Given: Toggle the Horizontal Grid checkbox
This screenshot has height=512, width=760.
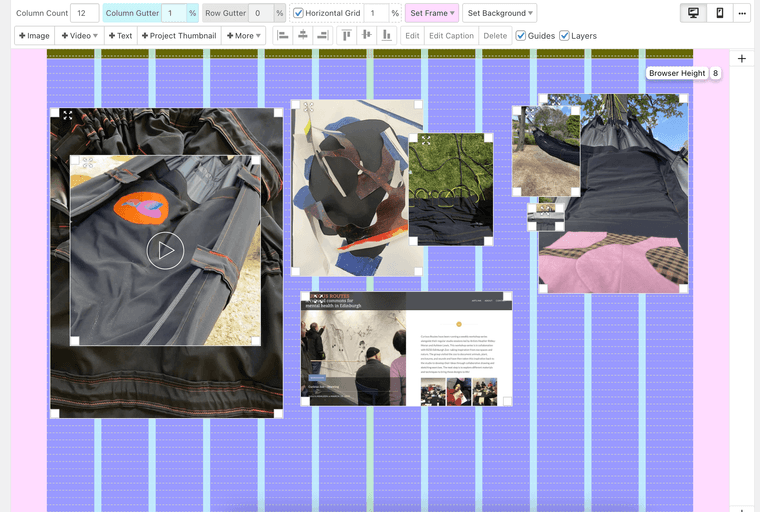Looking at the screenshot, I should click(x=299, y=13).
